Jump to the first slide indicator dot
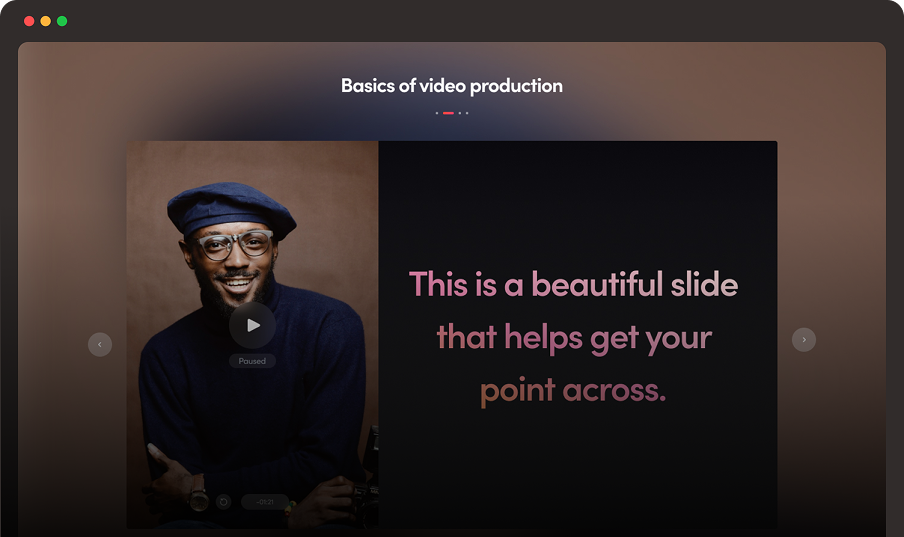 (x=437, y=113)
